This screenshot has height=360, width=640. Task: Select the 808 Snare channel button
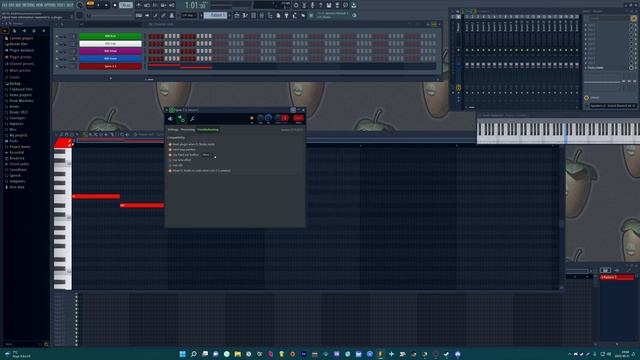tap(110, 58)
